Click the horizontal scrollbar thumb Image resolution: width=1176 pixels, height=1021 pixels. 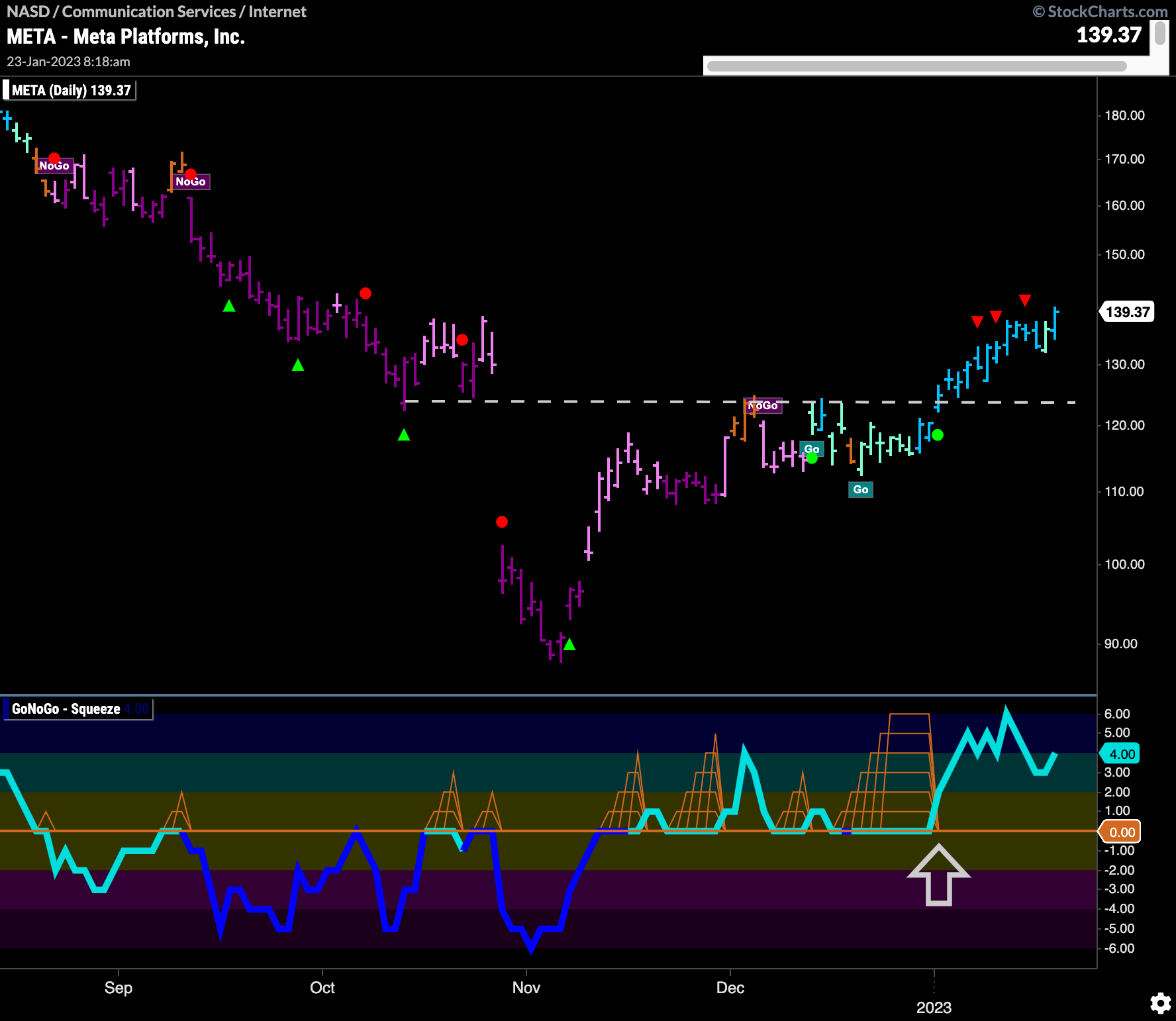coord(916,66)
